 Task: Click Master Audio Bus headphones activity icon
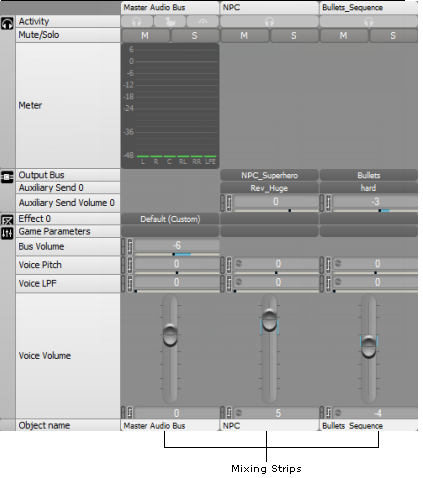(137, 22)
